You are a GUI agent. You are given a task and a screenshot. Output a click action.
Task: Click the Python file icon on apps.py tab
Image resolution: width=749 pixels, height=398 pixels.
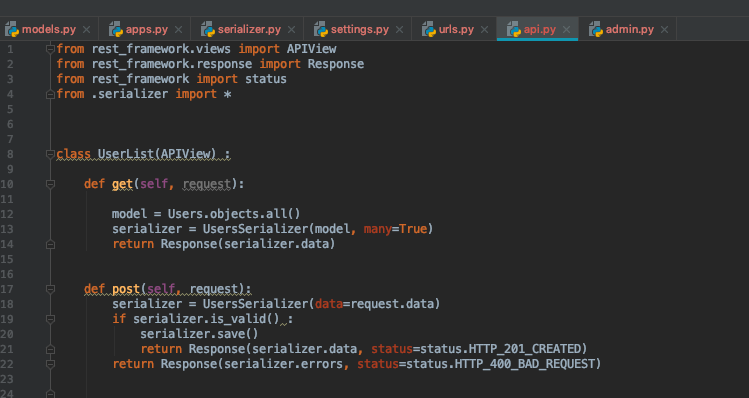click(x=116, y=29)
